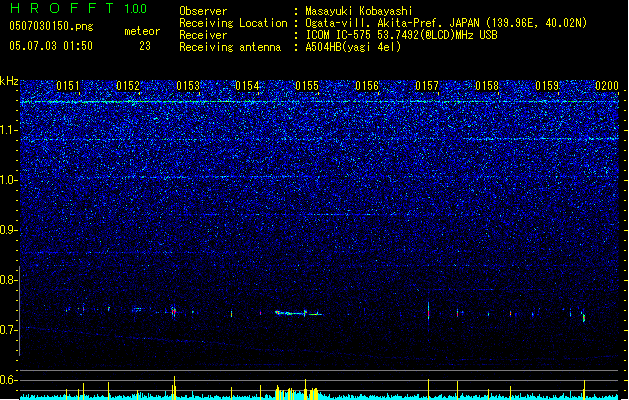
Task: Click the 'meteor' label
Action: (142, 31)
